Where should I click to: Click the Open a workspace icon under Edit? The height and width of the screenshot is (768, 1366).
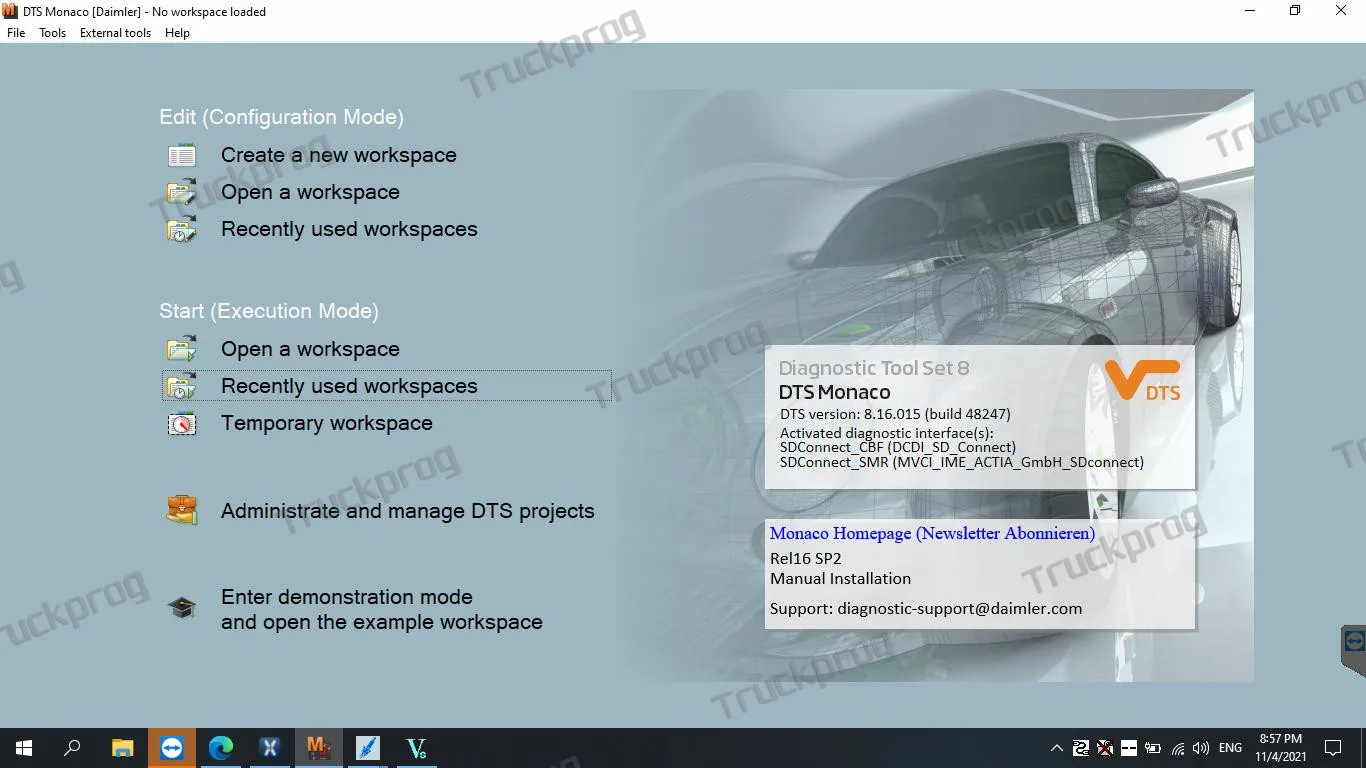(x=182, y=192)
